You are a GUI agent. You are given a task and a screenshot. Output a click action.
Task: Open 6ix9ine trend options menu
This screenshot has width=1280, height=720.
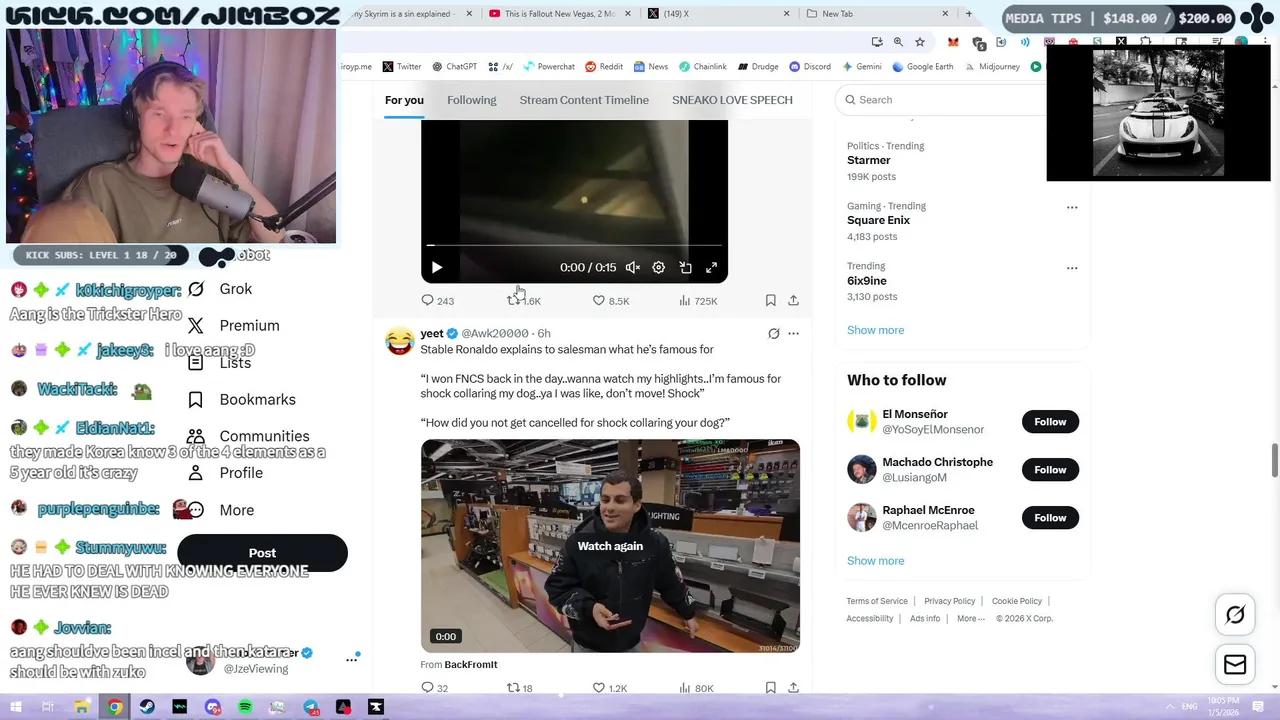[x=1072, y=268]
